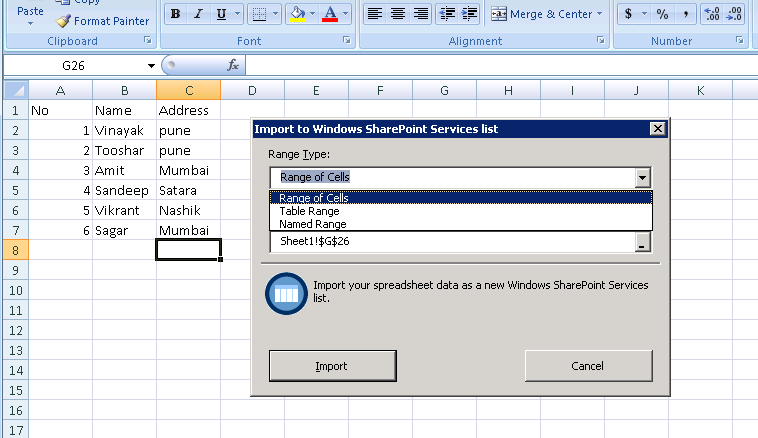Image resolution: width=758 pixels, height=438 pixels.
Task: Select row 8 header
Action: (15, 250)
